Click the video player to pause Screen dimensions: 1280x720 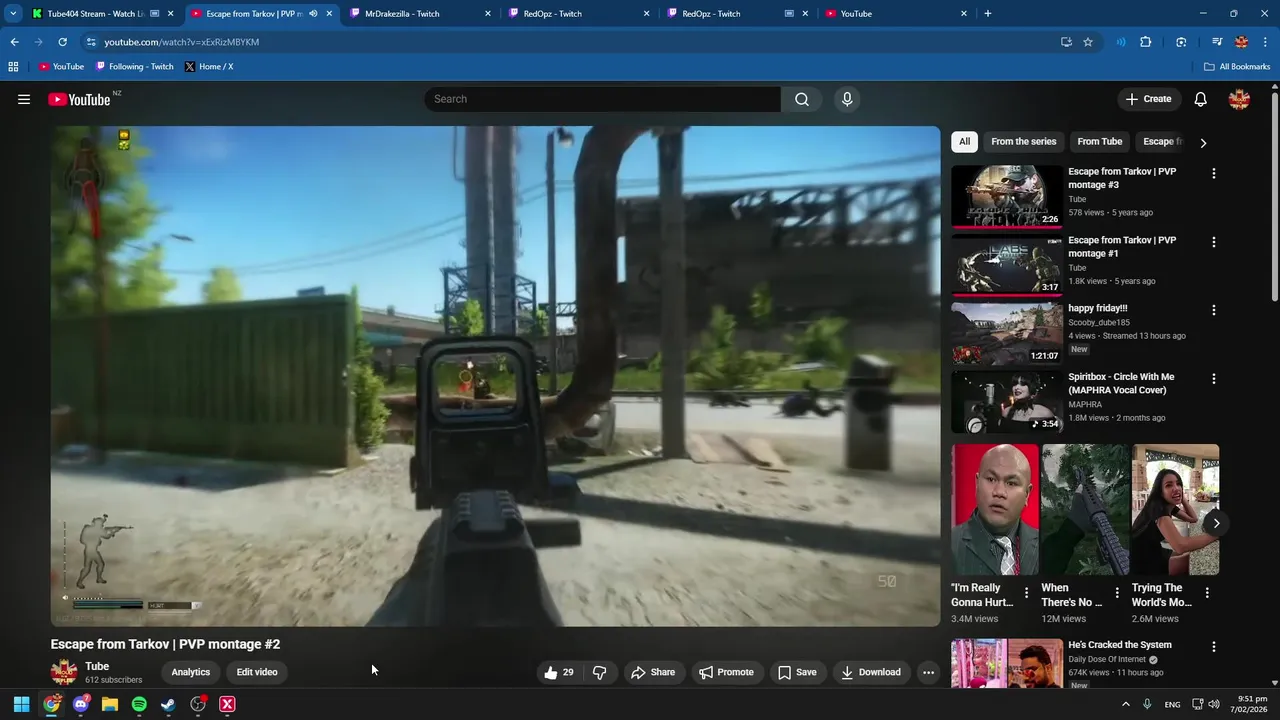pyautogui.click(x=496, y=376)
